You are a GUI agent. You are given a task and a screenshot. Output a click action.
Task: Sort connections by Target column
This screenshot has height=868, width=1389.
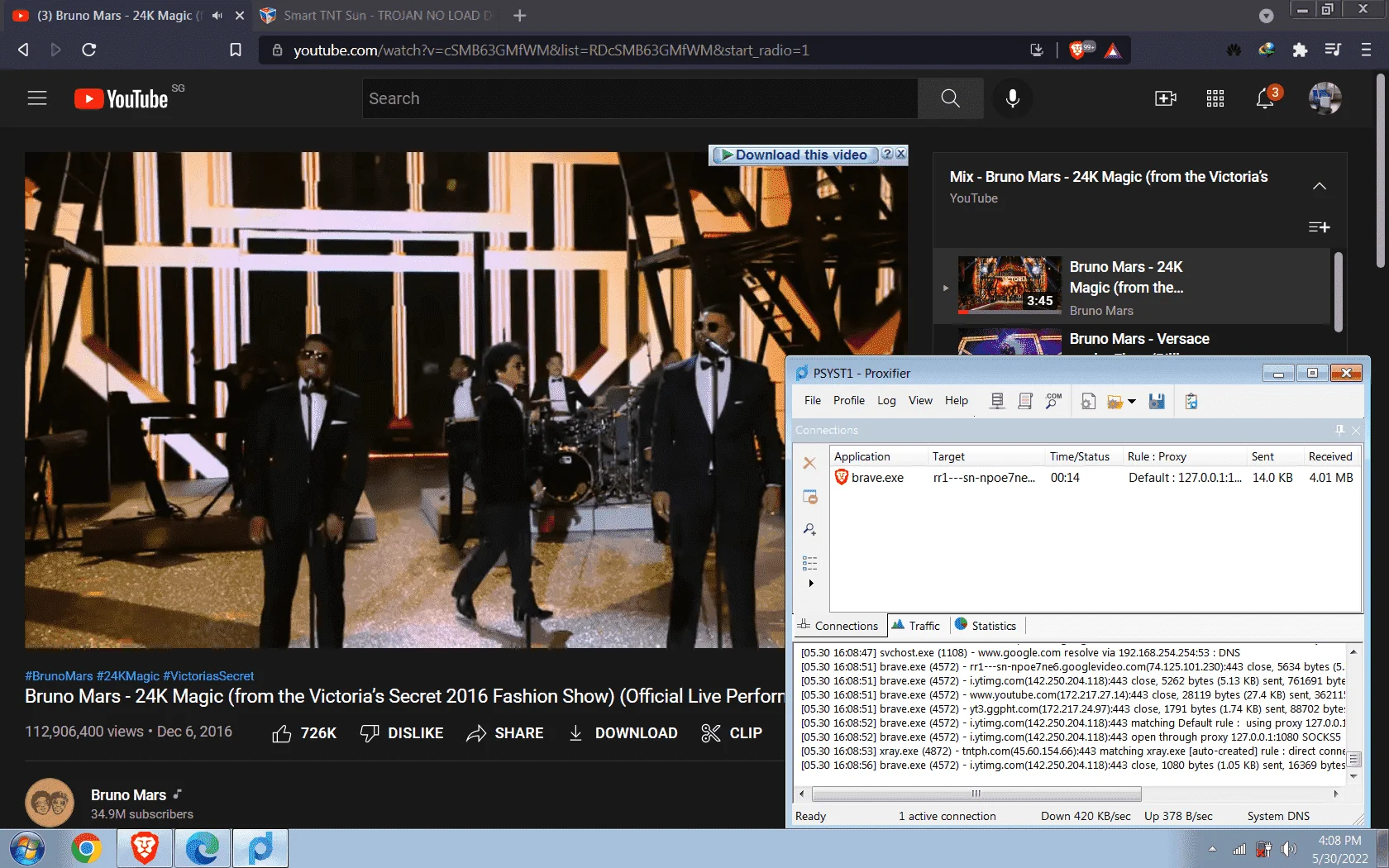click(987, 456)
